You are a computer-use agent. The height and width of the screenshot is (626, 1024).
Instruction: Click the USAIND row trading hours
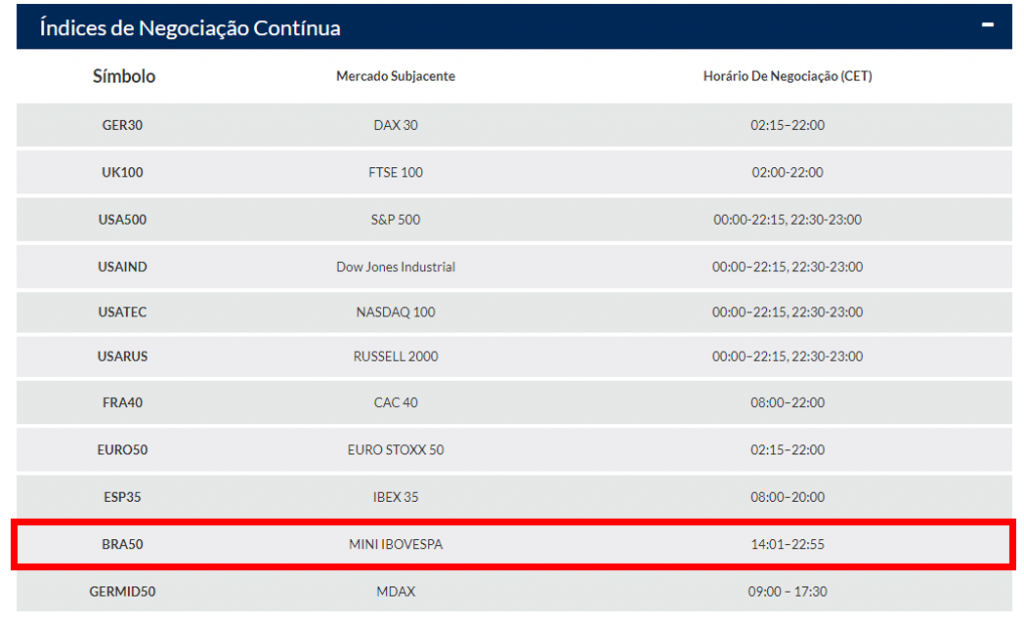click(x=788, y=267)
